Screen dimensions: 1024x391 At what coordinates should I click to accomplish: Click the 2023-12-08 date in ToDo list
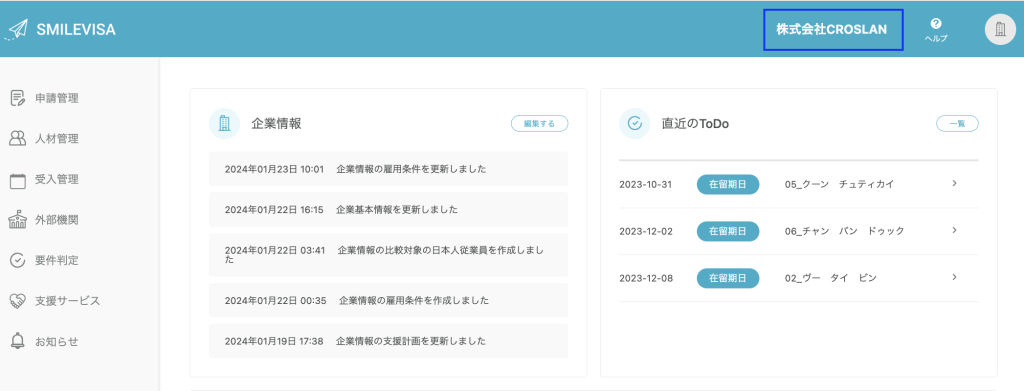pos(645,278)
